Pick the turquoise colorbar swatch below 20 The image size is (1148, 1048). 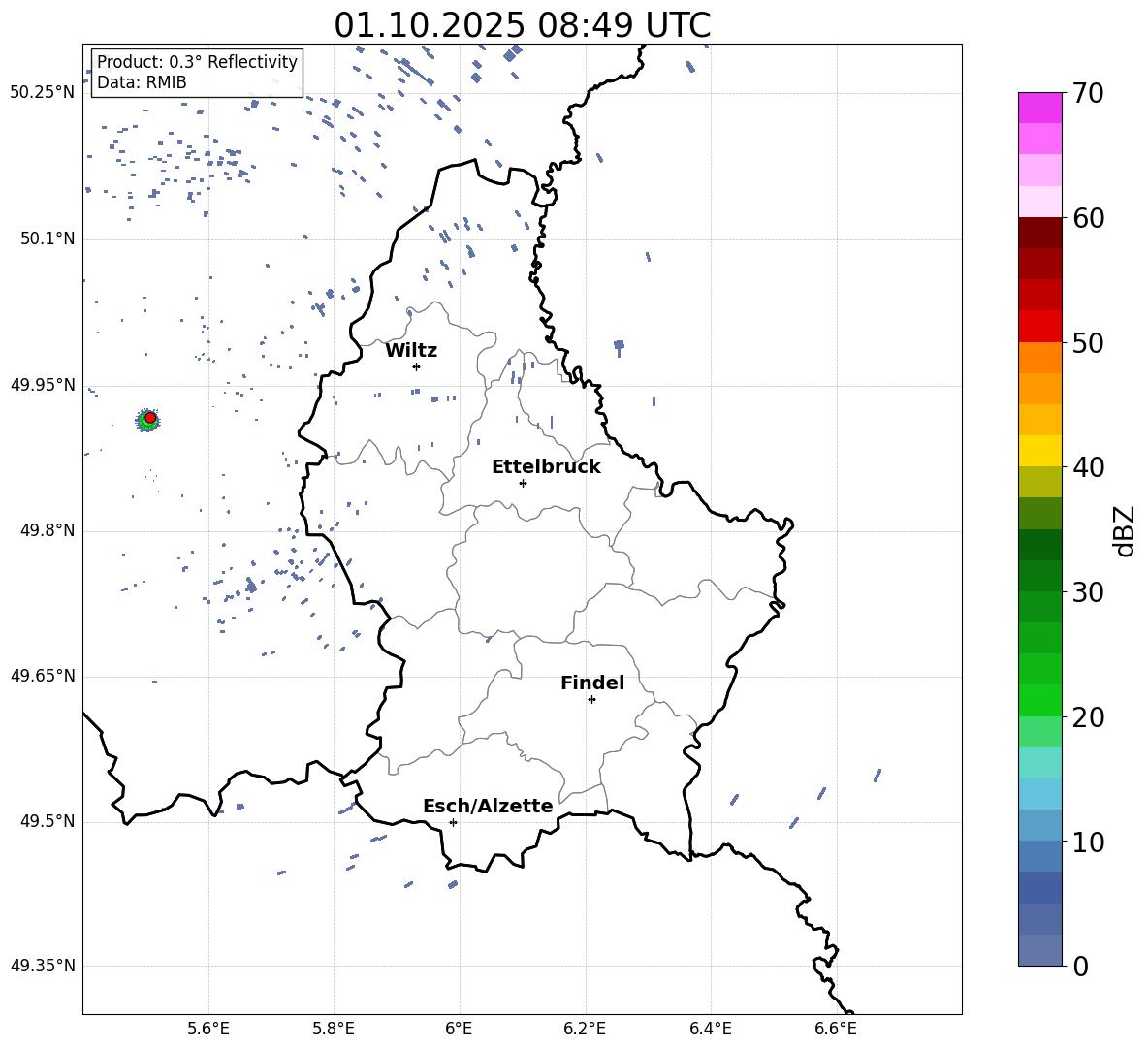tap(1040, 763)
